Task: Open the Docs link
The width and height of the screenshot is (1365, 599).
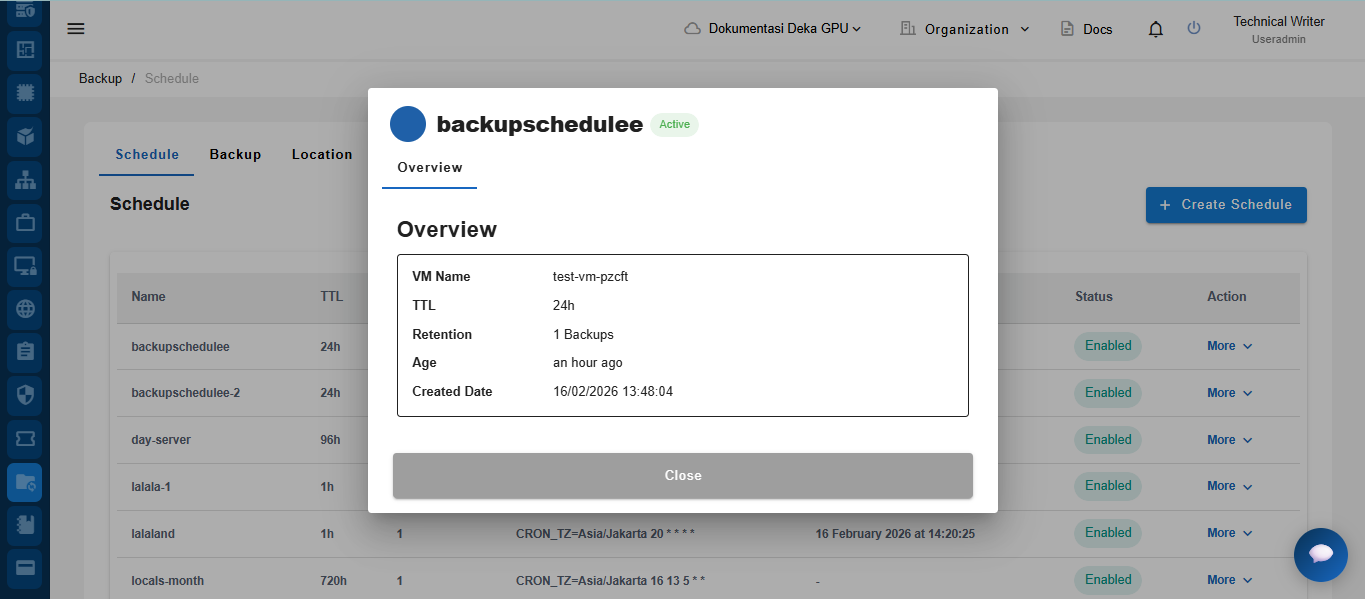Action: [1086, 29]
